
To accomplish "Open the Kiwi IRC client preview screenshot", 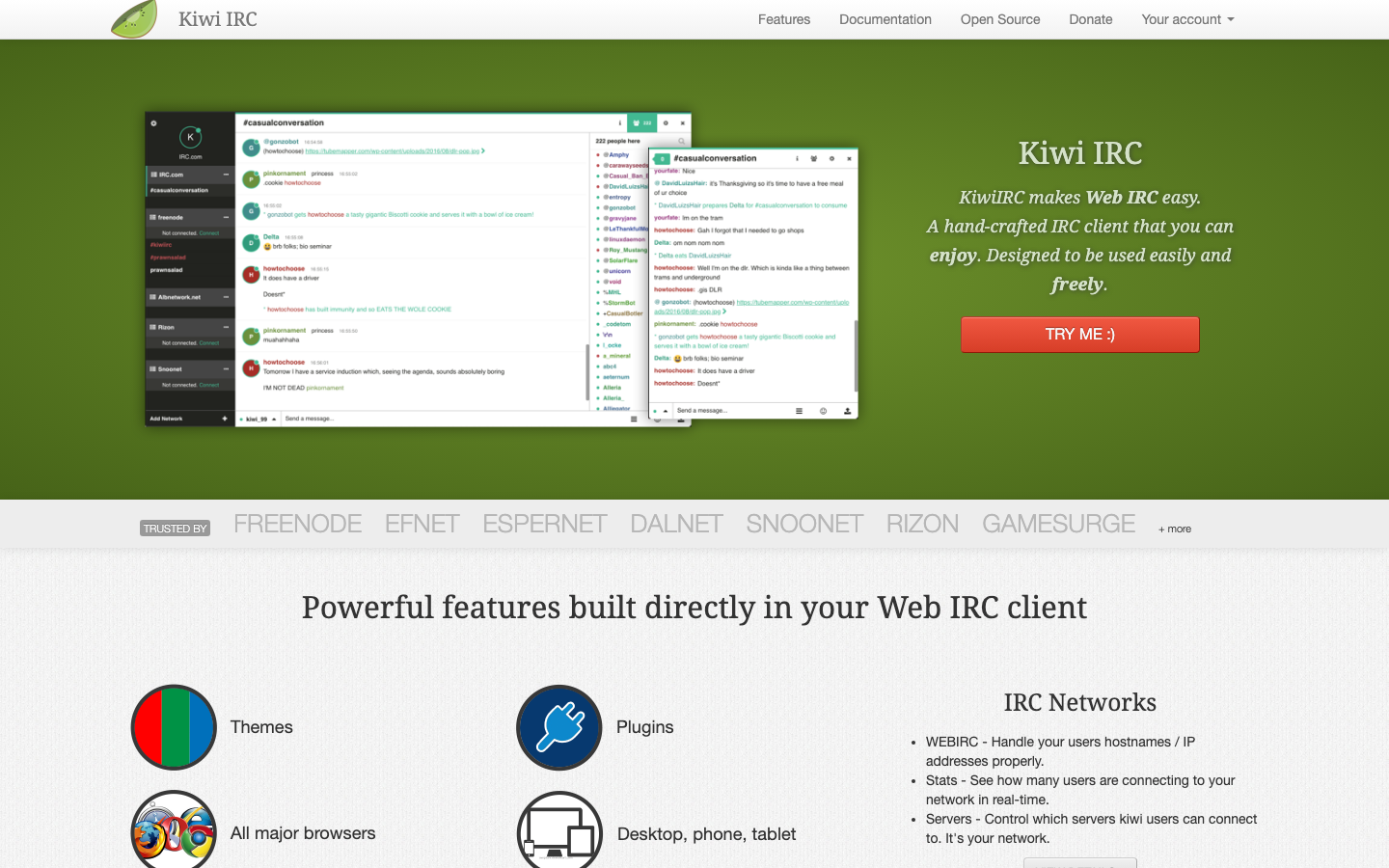I will point(502,270).
